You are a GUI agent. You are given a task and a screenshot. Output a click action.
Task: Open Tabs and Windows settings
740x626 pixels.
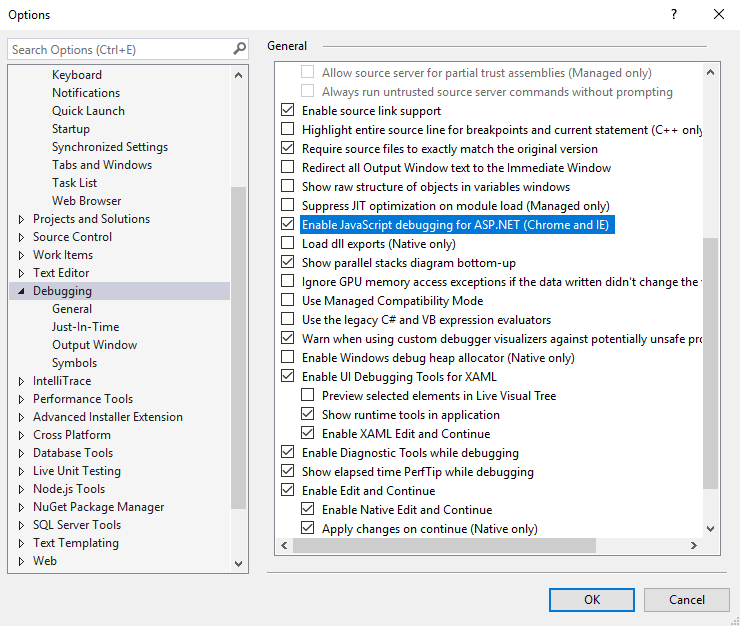102,165
